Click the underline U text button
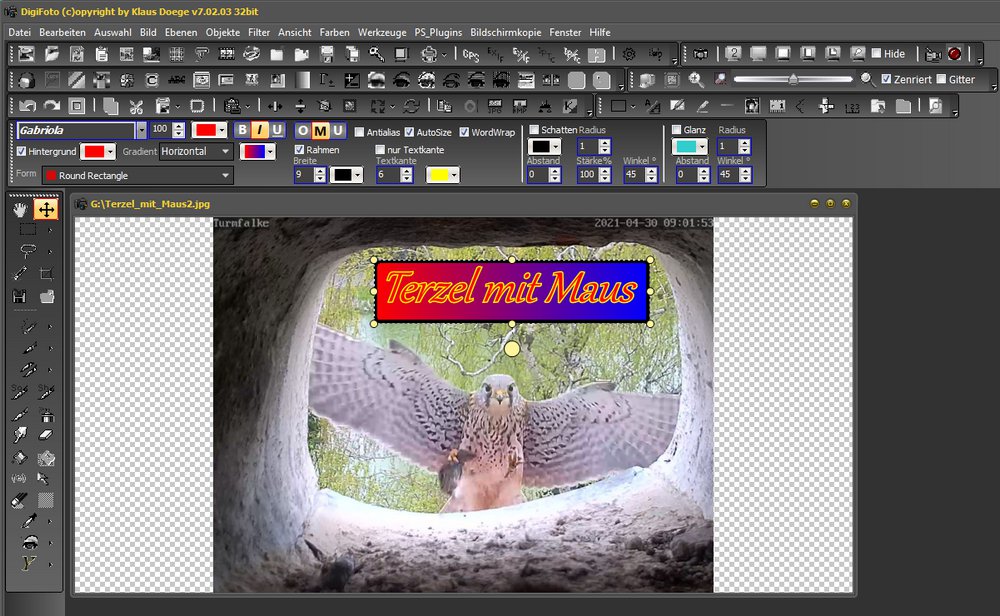This screenshot has height=616, width=1000. [x=277, y=130]
